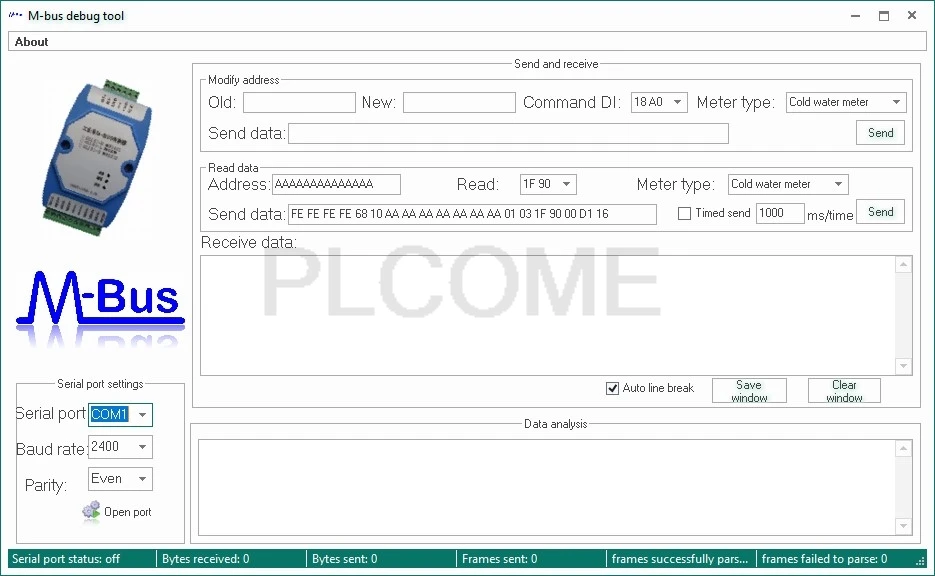Click Send in Read data section
Viewport: 935px width, 576px height.
click(881, 212)
